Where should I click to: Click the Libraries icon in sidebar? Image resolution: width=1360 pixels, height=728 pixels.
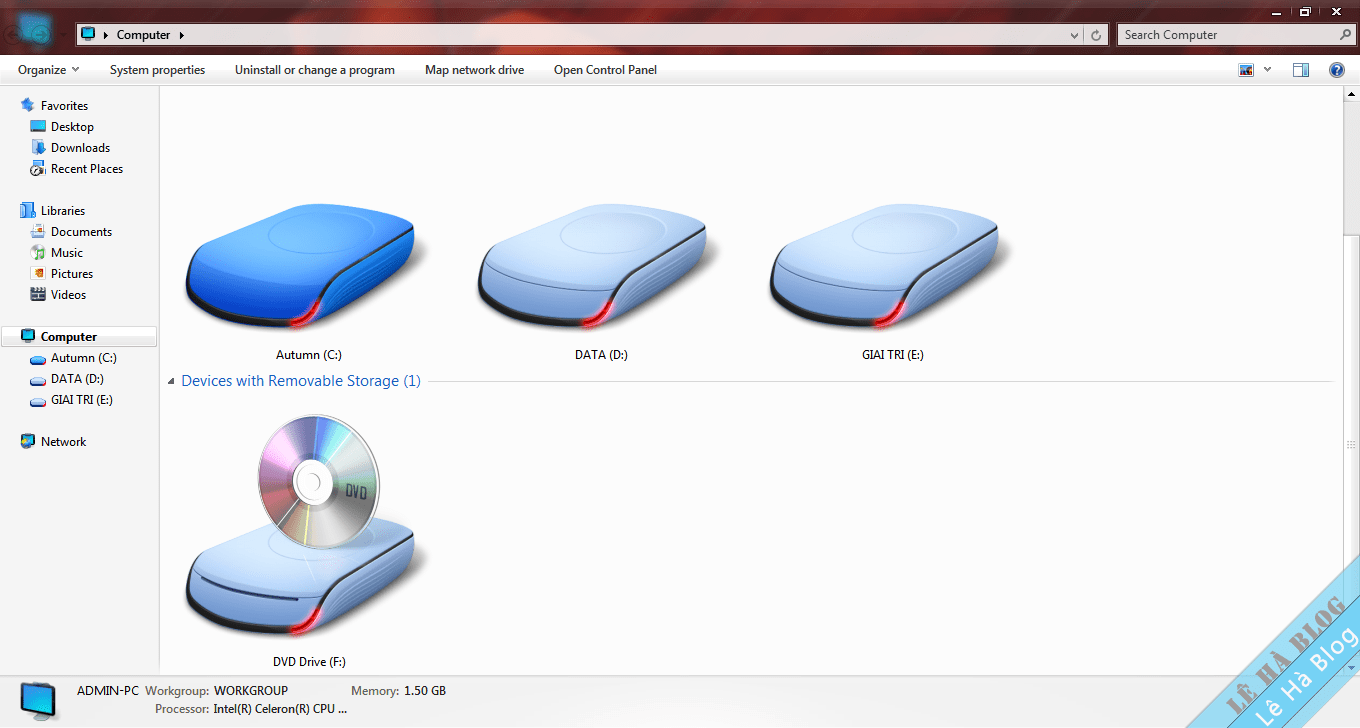click(28, 211)
